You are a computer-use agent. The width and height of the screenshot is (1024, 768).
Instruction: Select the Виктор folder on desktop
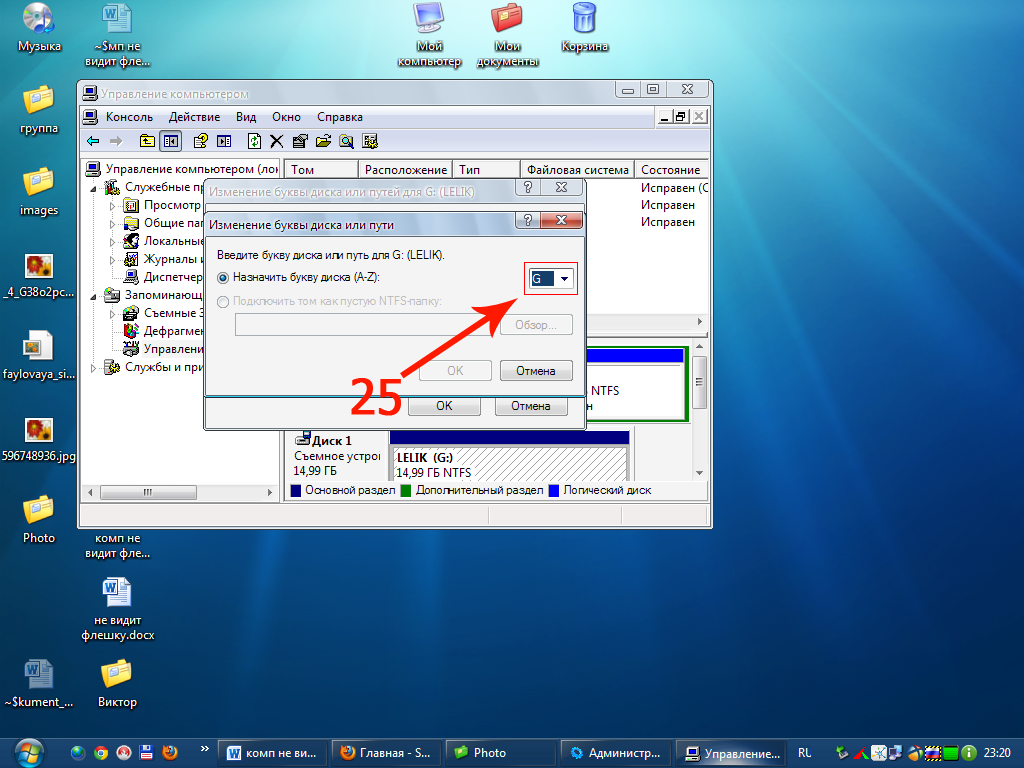(x=118, y=683)
